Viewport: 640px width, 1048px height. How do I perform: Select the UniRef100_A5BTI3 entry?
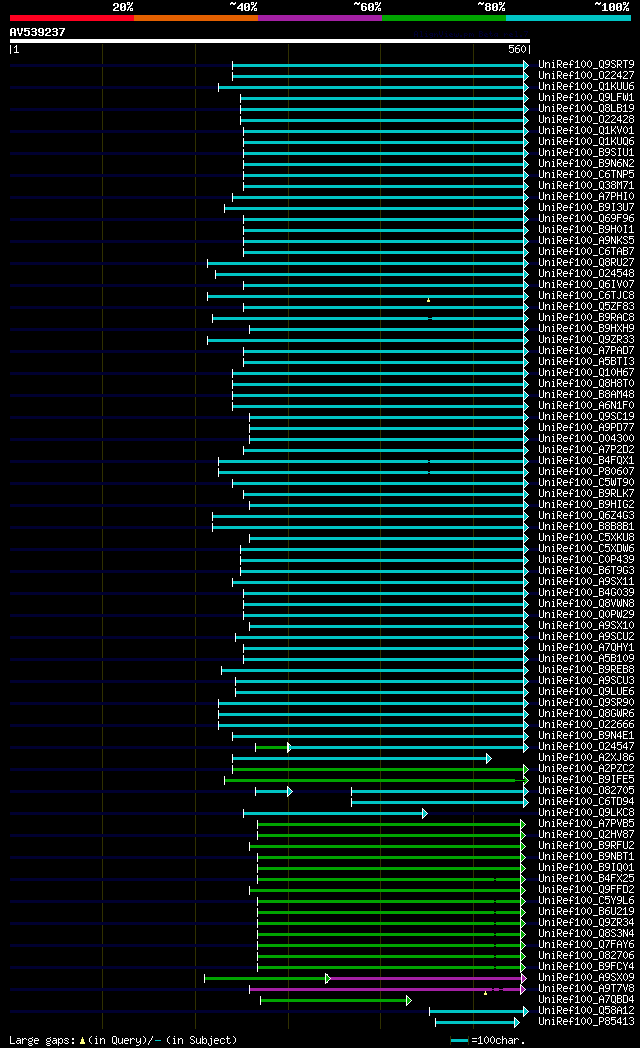[586, 362]
